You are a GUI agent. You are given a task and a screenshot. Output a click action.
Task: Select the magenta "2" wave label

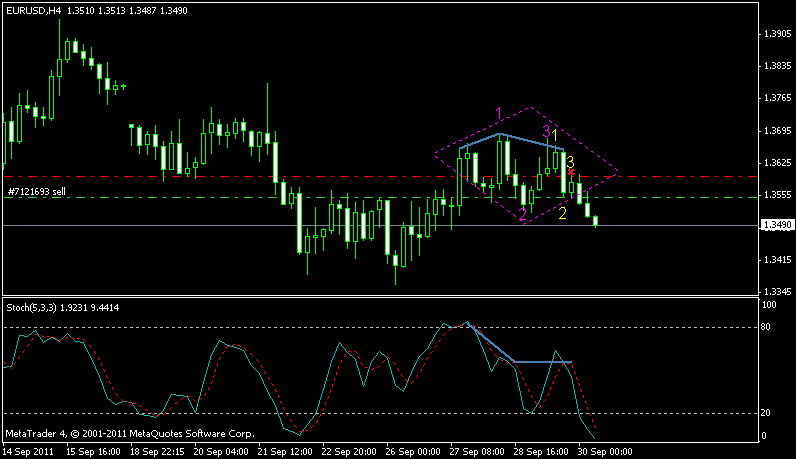(x=523, y=215)
